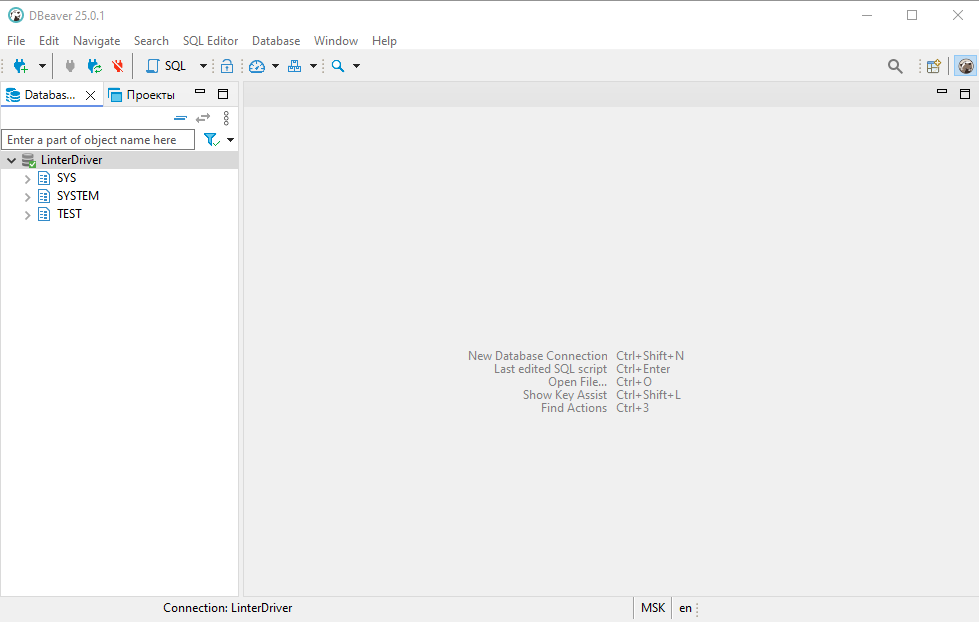
Task: Click the Open Perspective icon
Action: 933,66
